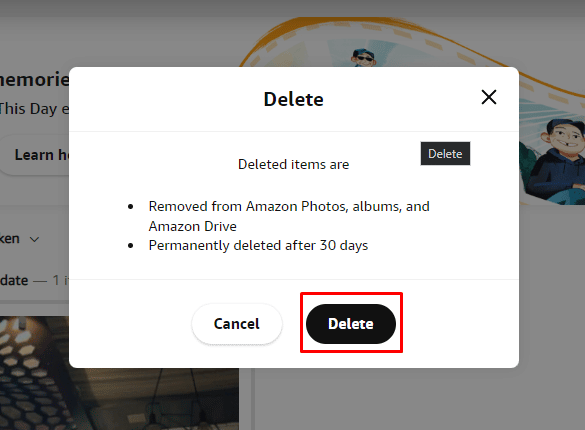Screen dimensions: 585x430
Task: Cancel the deletion
Action: pyautogui.click(x=237, y=324)
